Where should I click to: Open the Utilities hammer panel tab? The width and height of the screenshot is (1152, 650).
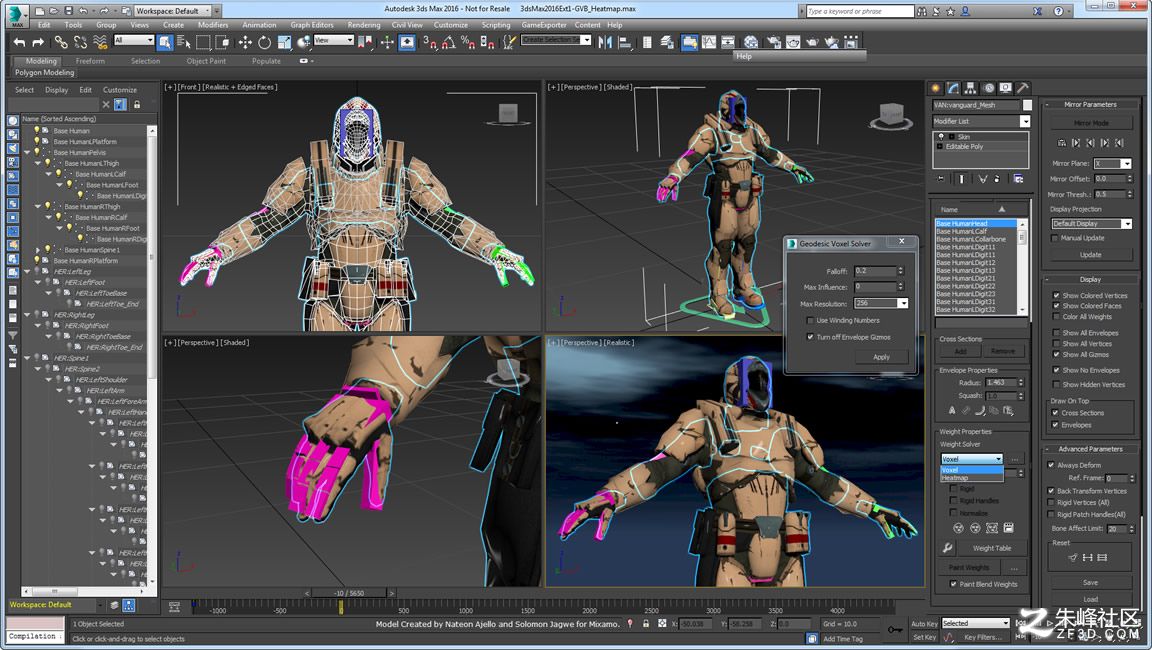[x=1022, y=88]
